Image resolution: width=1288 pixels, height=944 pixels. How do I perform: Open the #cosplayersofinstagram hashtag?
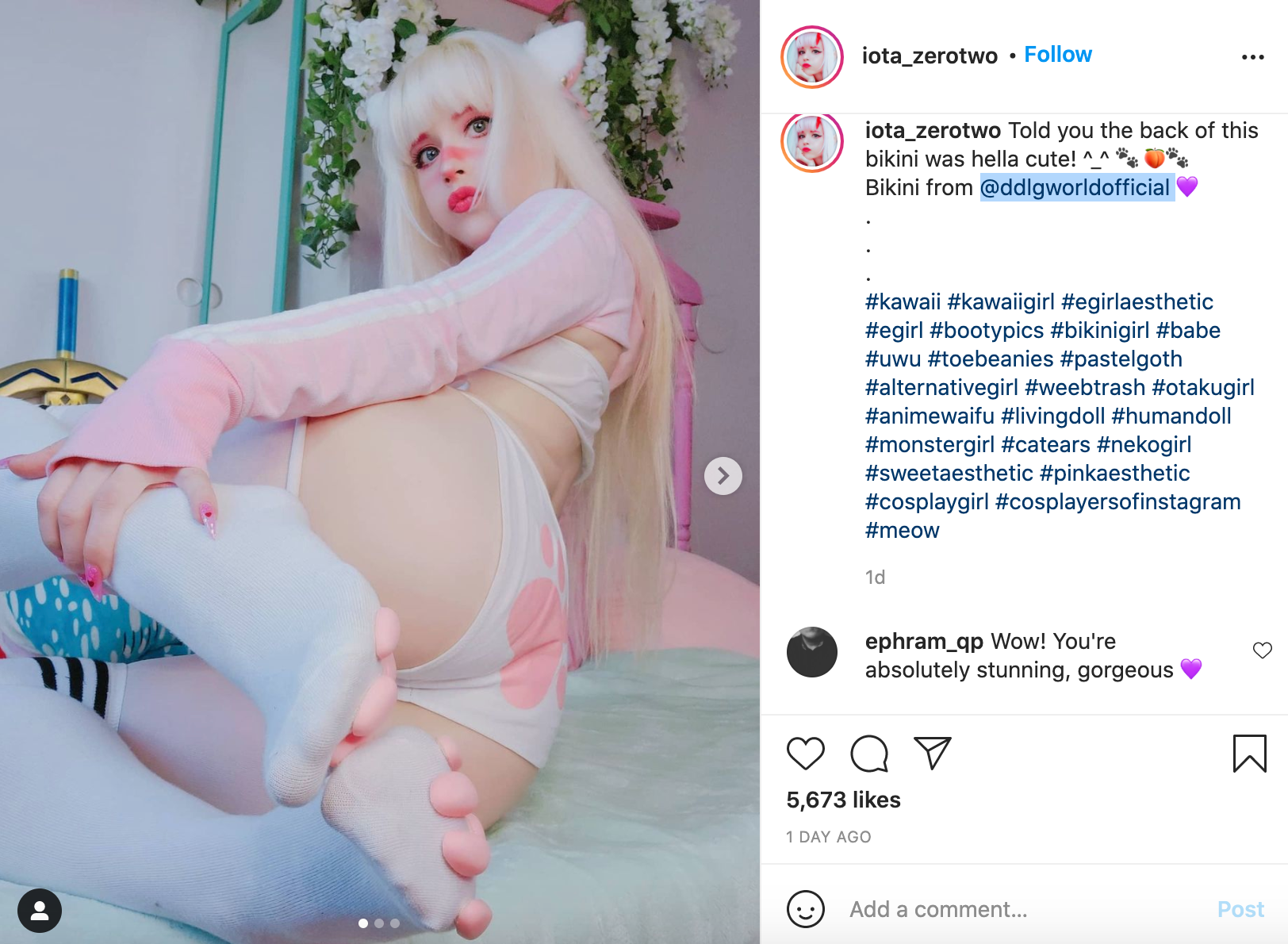click(1117, 501)
